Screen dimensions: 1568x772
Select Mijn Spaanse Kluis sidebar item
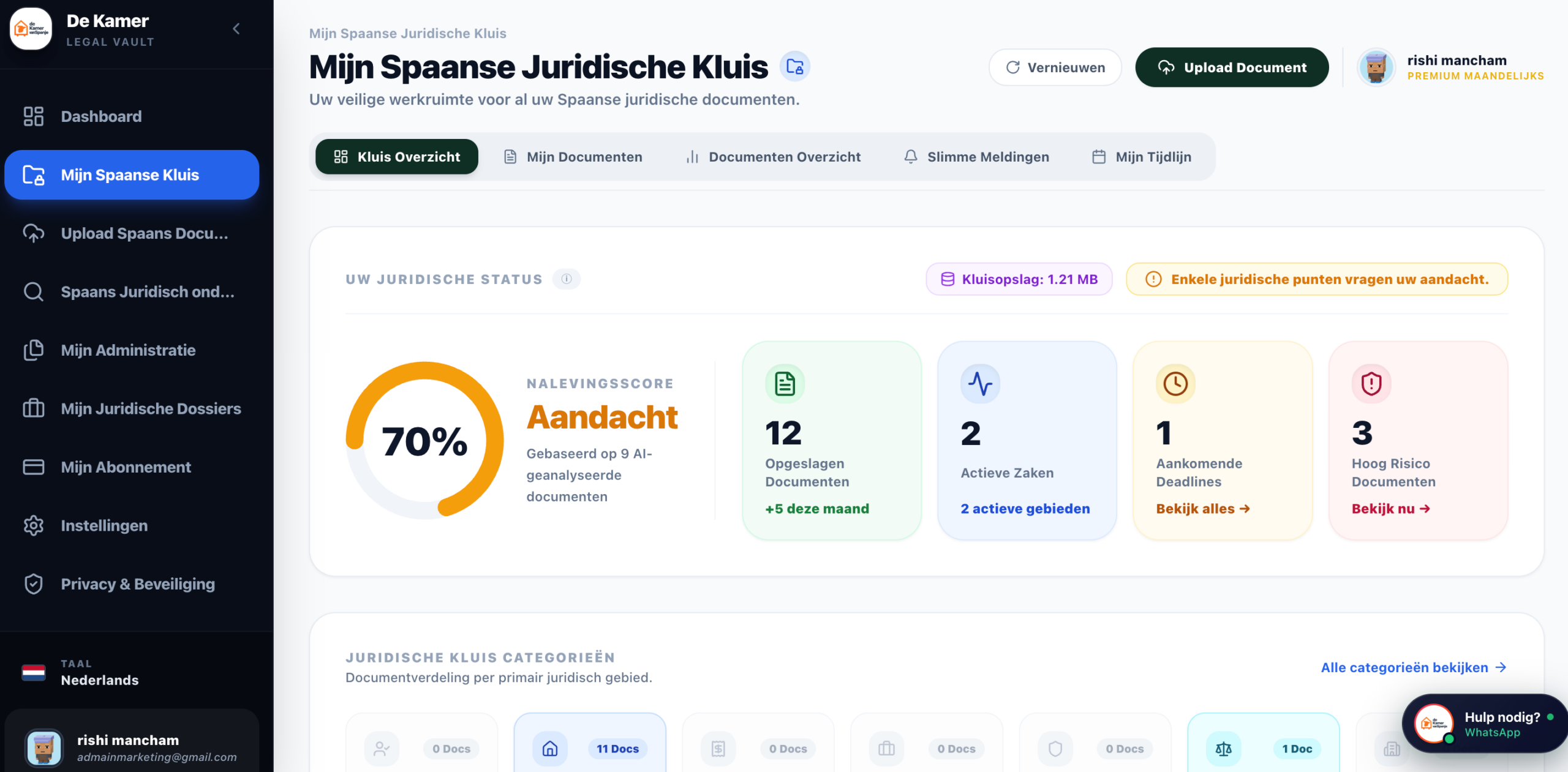[132, 175]
